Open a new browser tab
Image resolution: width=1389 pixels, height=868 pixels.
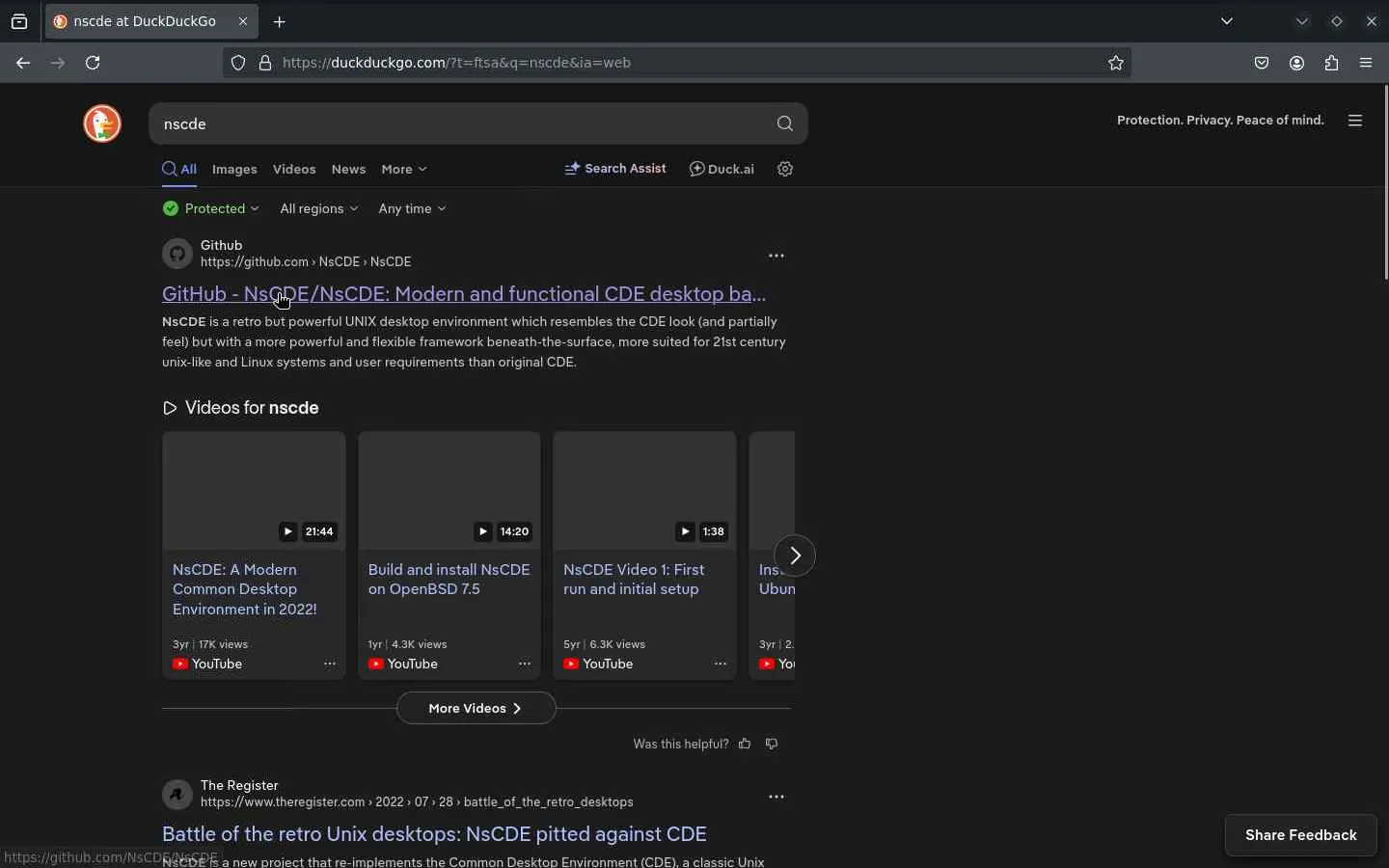tap(280, 22)
